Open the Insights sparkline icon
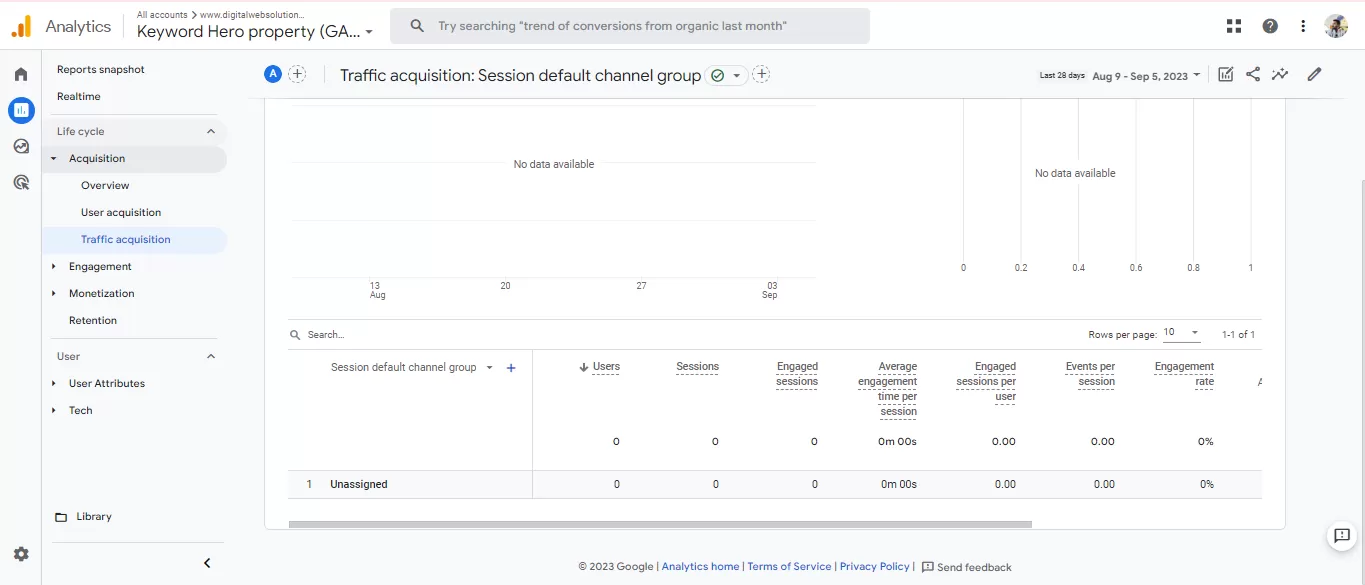 point(1280,74)
